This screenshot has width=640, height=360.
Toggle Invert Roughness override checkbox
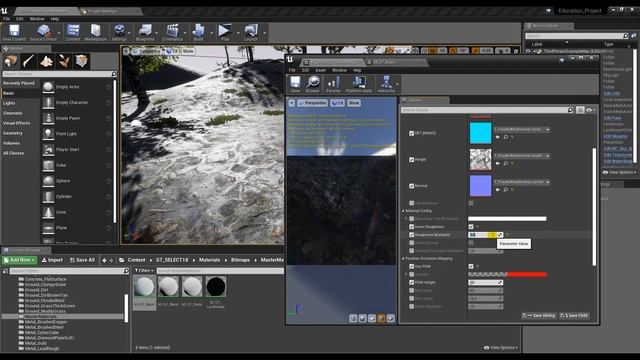tap(411, 227)
